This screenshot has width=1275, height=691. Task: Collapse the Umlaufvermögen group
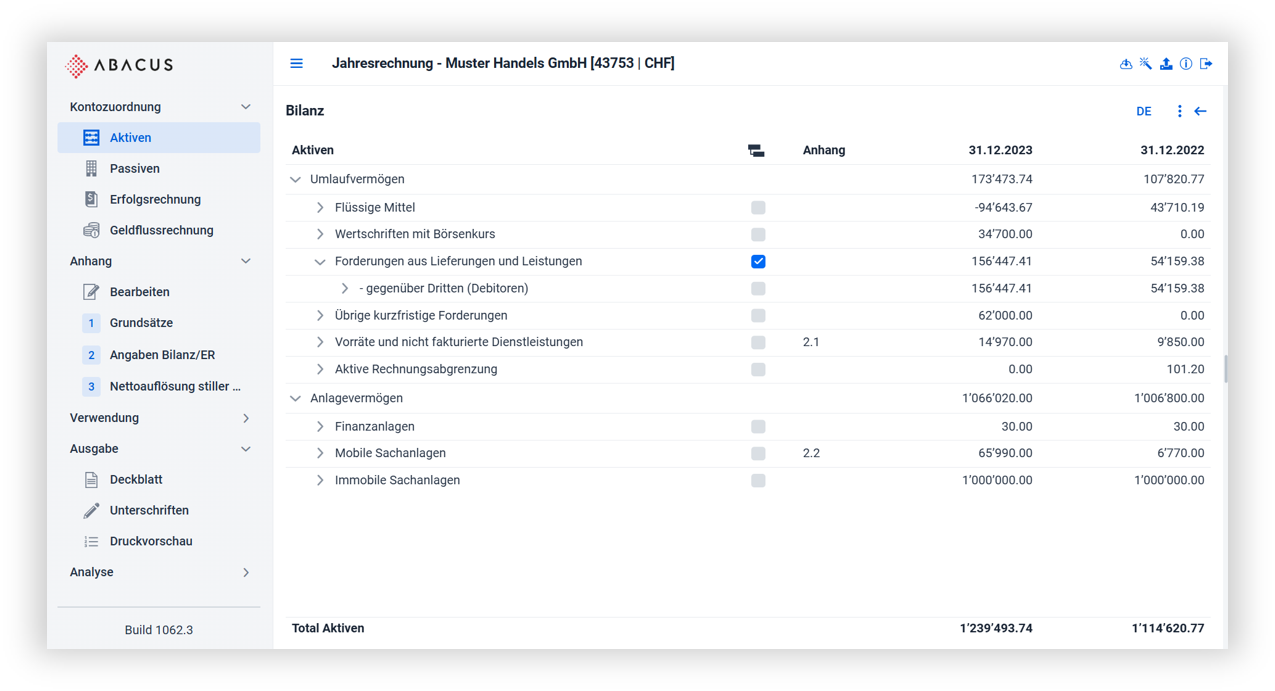pos(295,180)
